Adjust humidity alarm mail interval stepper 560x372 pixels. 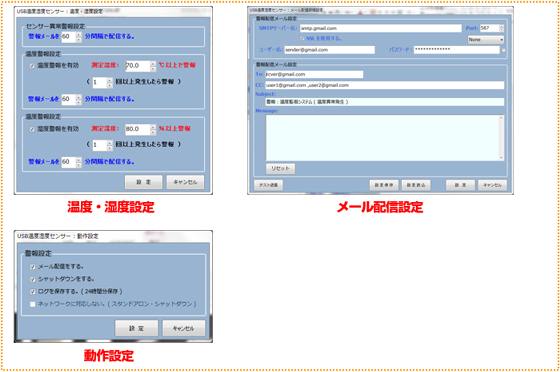[x=79, y=162]
